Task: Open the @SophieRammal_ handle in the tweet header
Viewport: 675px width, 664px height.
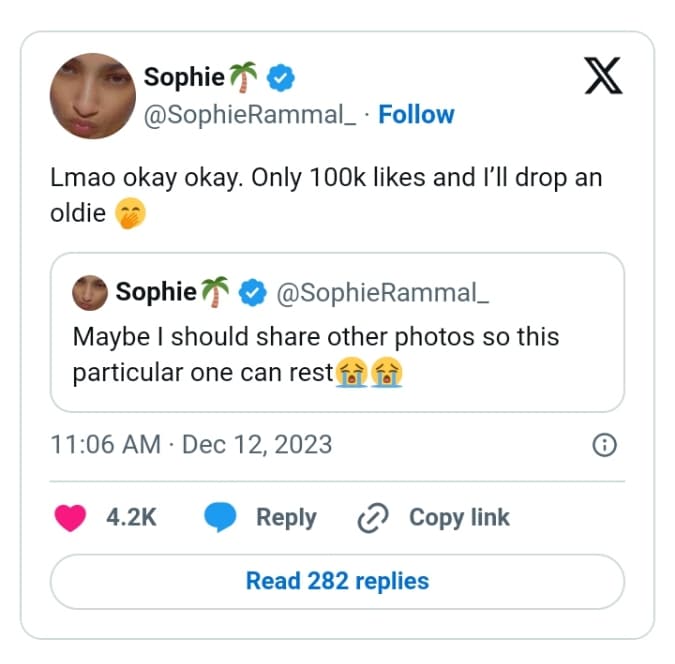Action: tap(250, 115)
